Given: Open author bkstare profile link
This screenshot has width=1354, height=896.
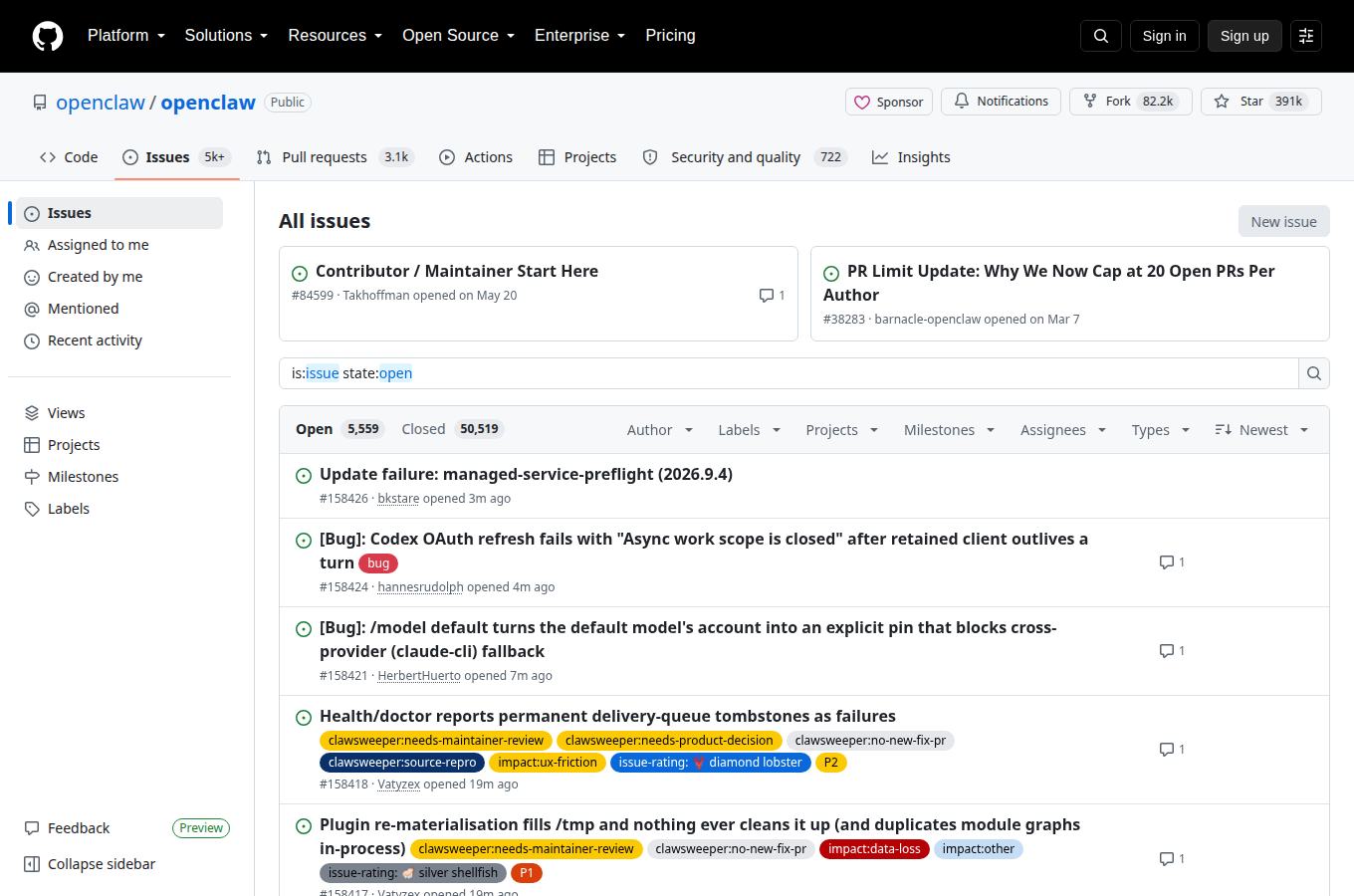Looking at the screenshot, I should pos(398,499).
